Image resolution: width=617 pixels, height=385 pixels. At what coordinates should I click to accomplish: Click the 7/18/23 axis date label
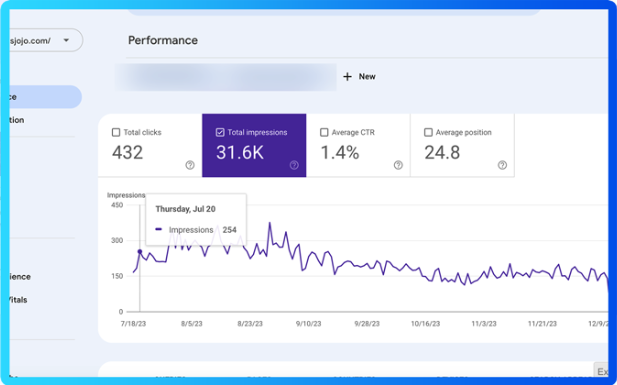[x=133, y=324]
